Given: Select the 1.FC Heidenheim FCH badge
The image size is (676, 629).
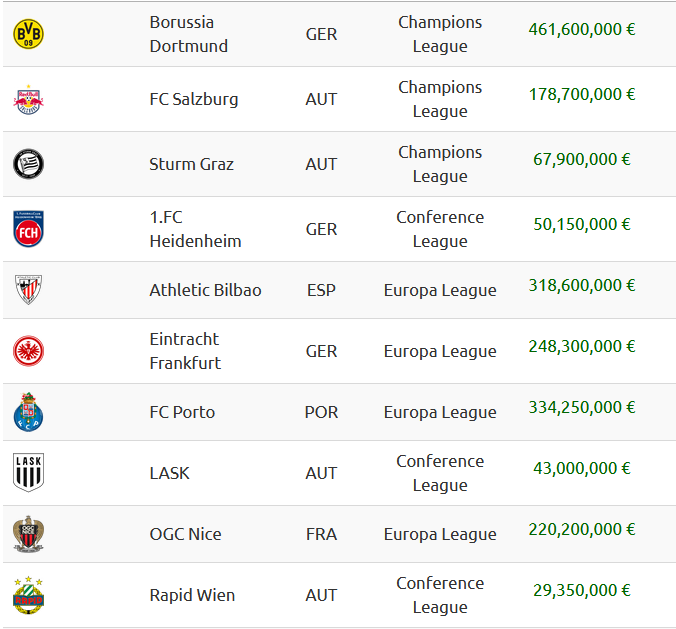Looking at the screenshot, I should 28,229.
